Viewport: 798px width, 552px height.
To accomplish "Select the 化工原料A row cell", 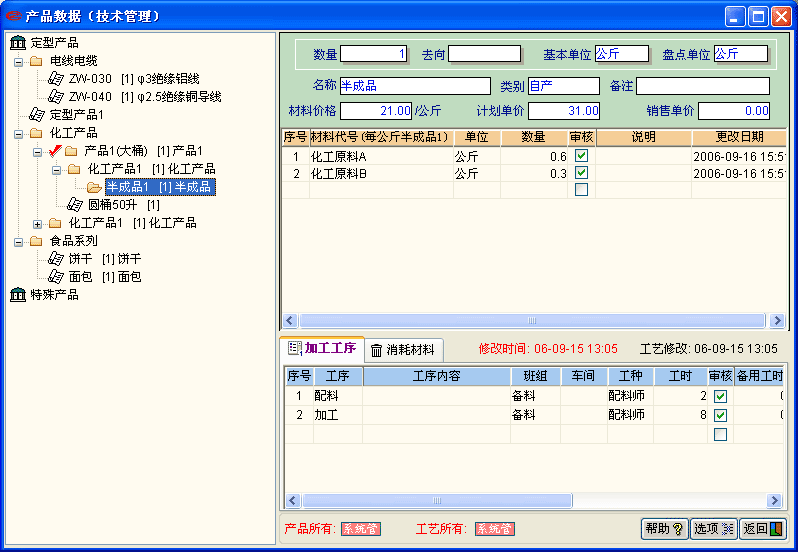I will pyautogui.click(x=381, y=156).
